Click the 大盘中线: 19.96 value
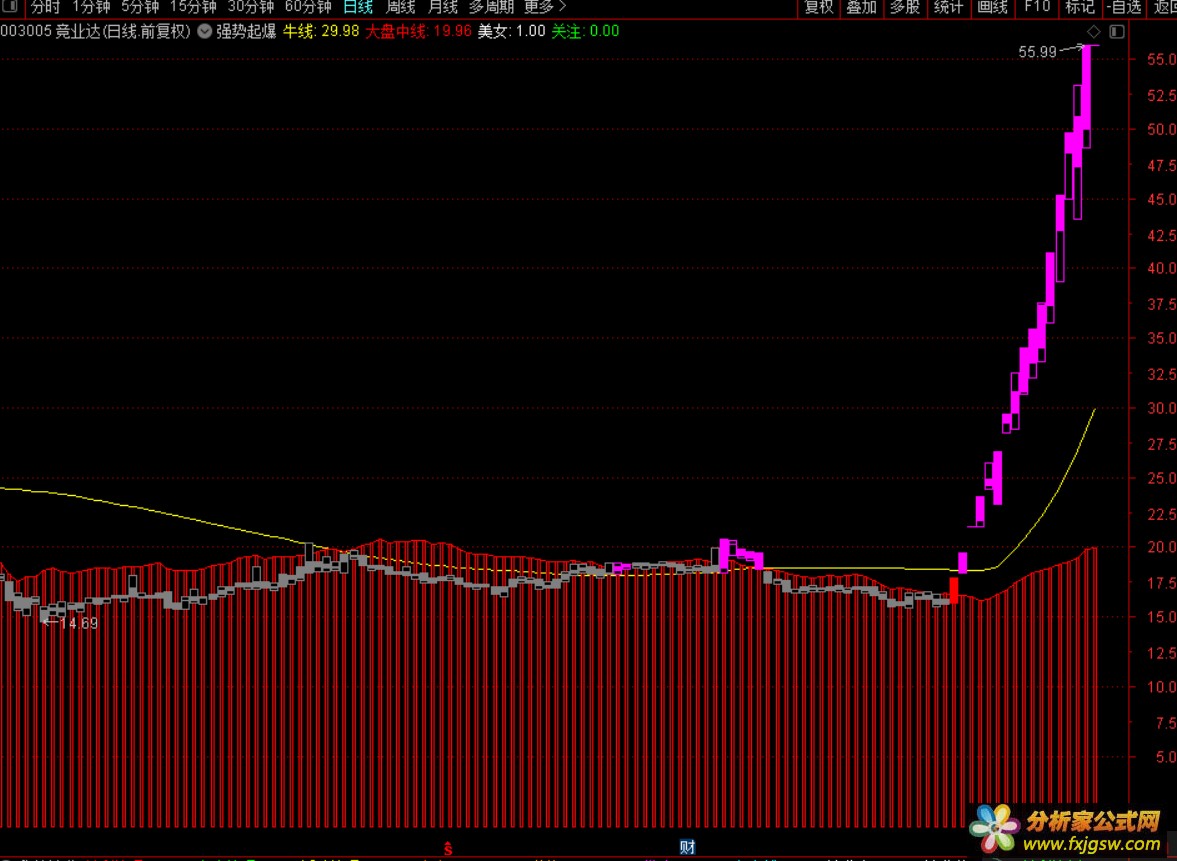 coord(418,32)
